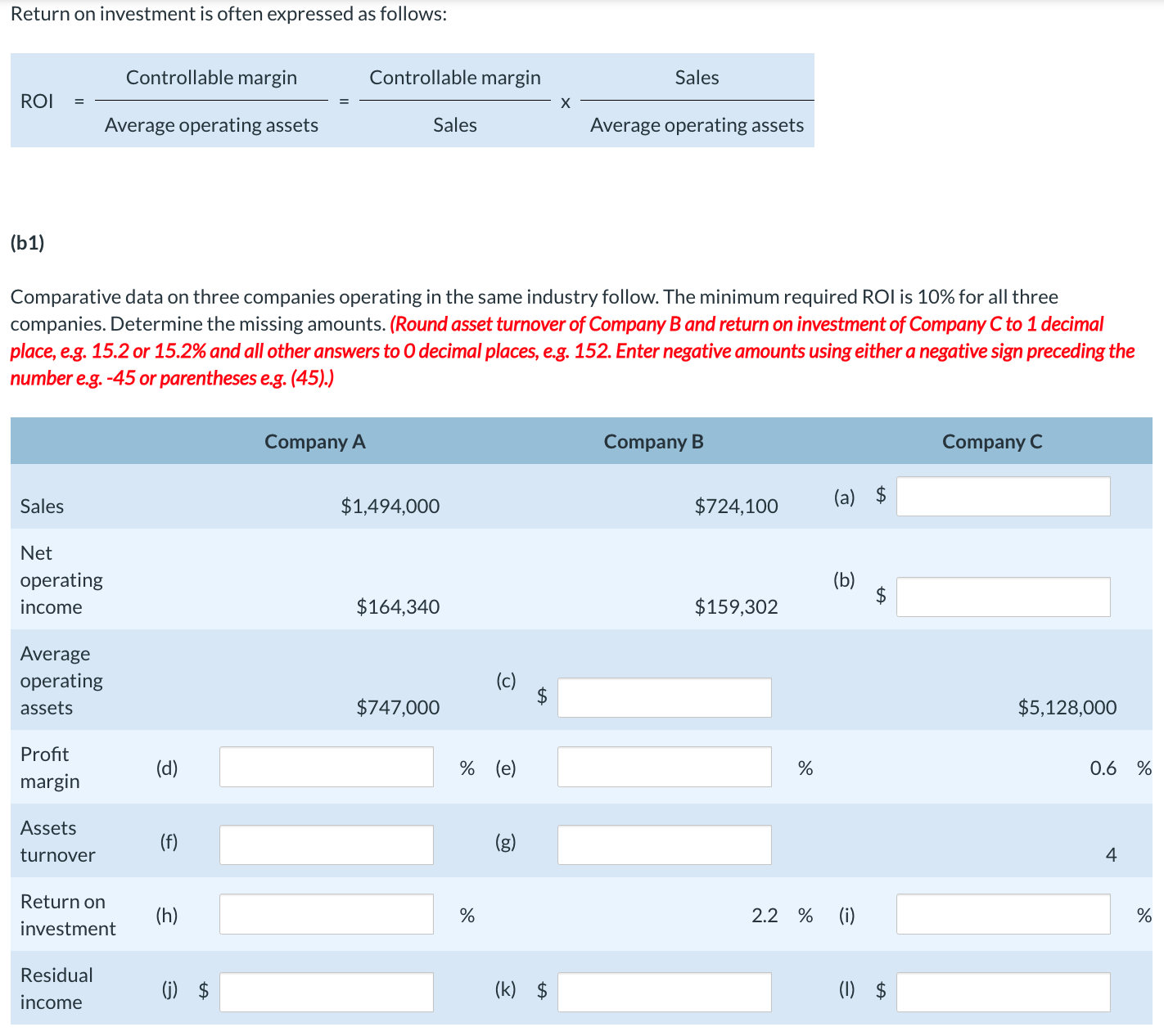
Task: Click the Assets turnover input (g) for Company B
Action: pos(663,844)
